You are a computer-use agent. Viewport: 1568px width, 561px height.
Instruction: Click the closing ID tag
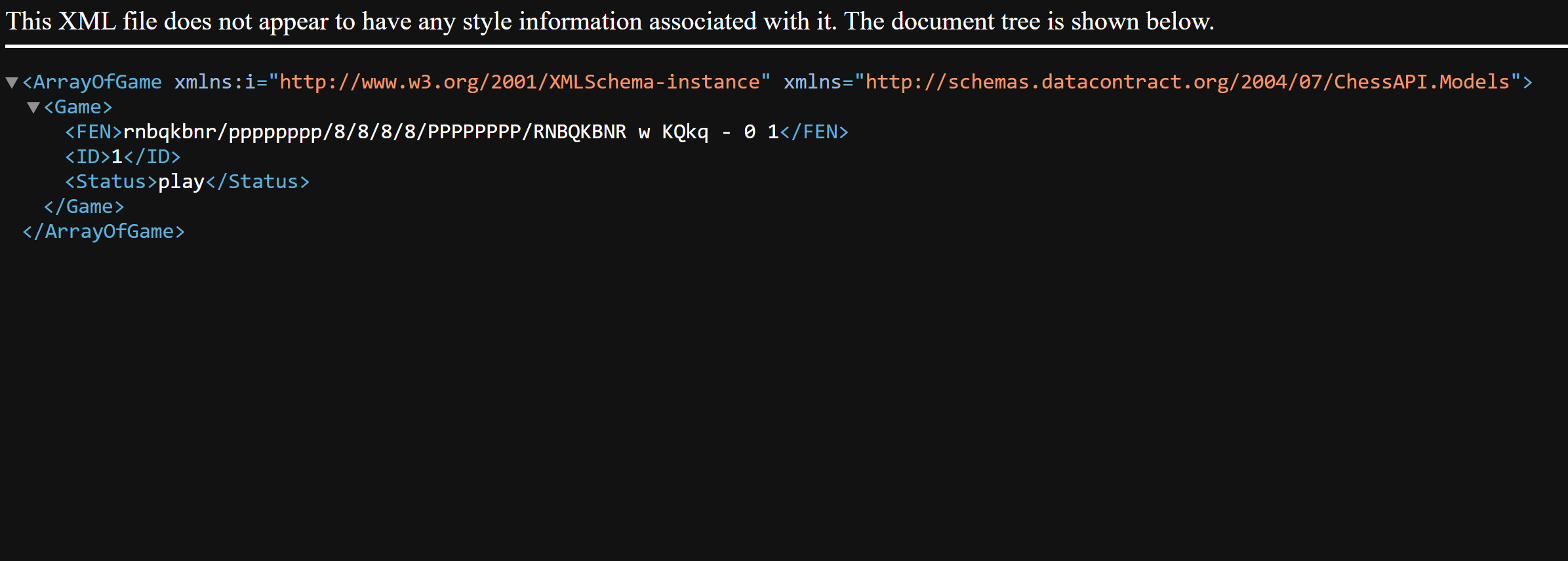[152, 157]
